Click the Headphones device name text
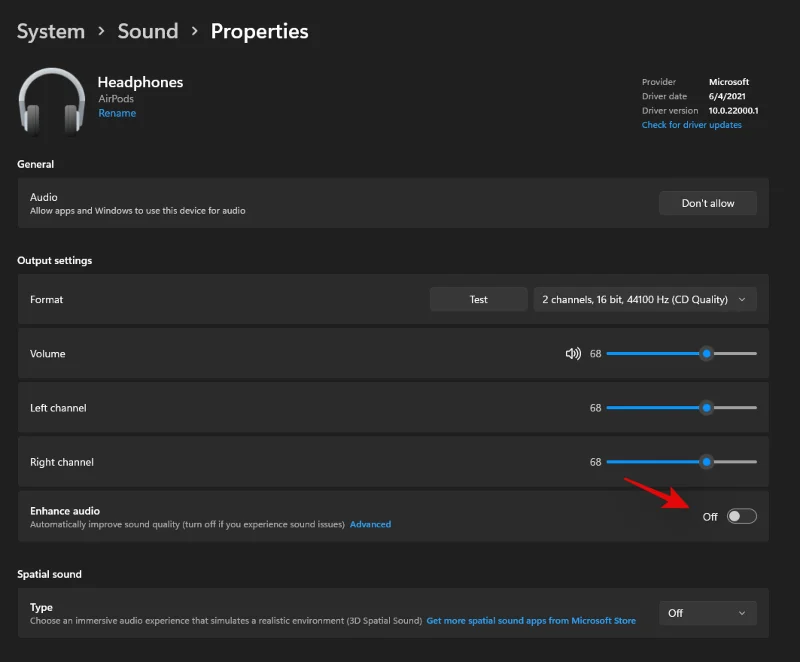The image size is (800, 662). pyautogui.click(x=140, y=82)
